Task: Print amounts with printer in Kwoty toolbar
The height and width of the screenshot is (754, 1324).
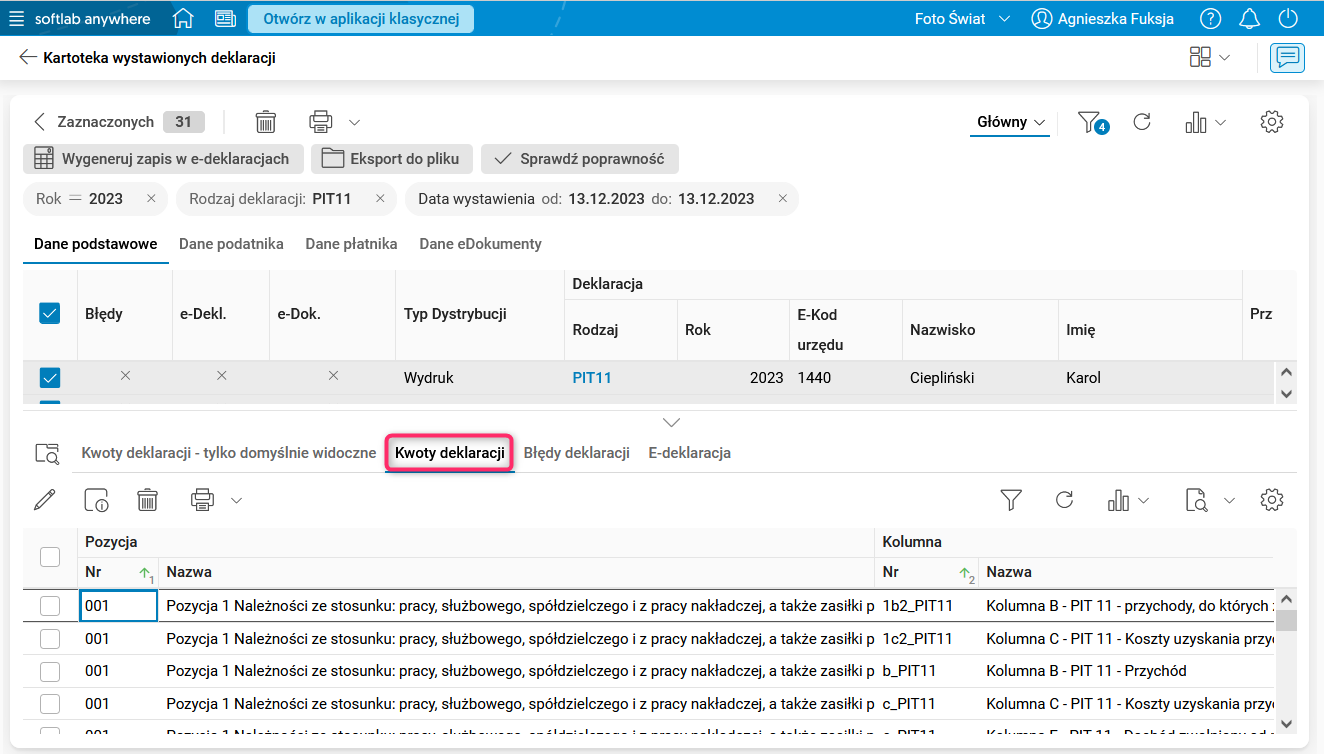Action: tap(203, 500)
